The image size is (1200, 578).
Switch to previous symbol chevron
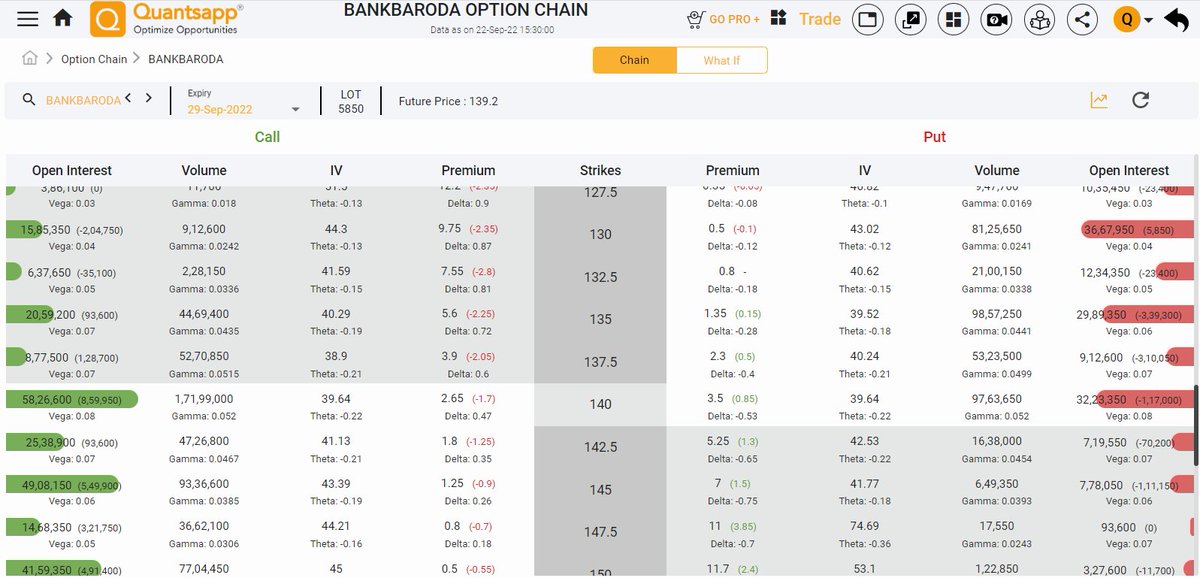coord(128,98)
